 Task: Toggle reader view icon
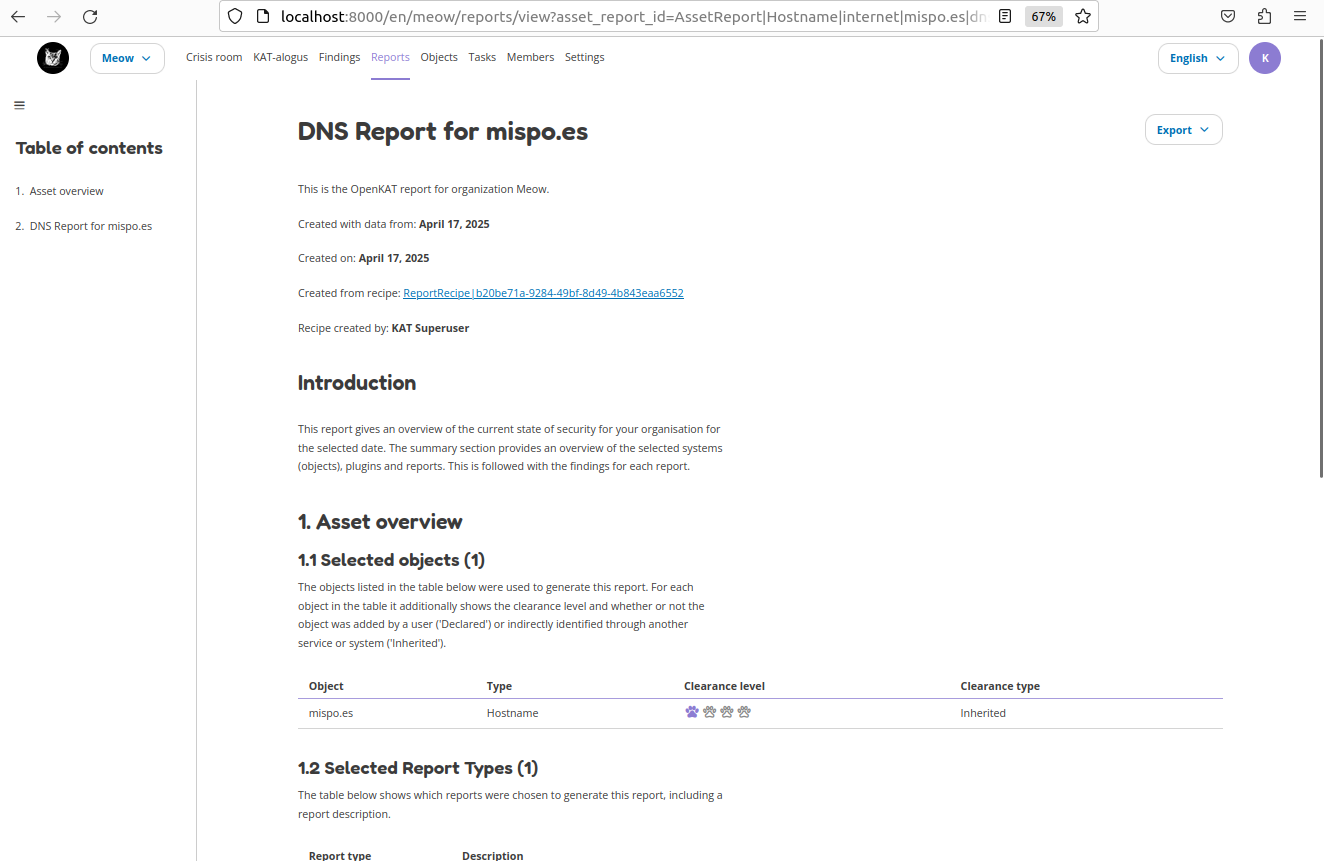click(1005, 16)
